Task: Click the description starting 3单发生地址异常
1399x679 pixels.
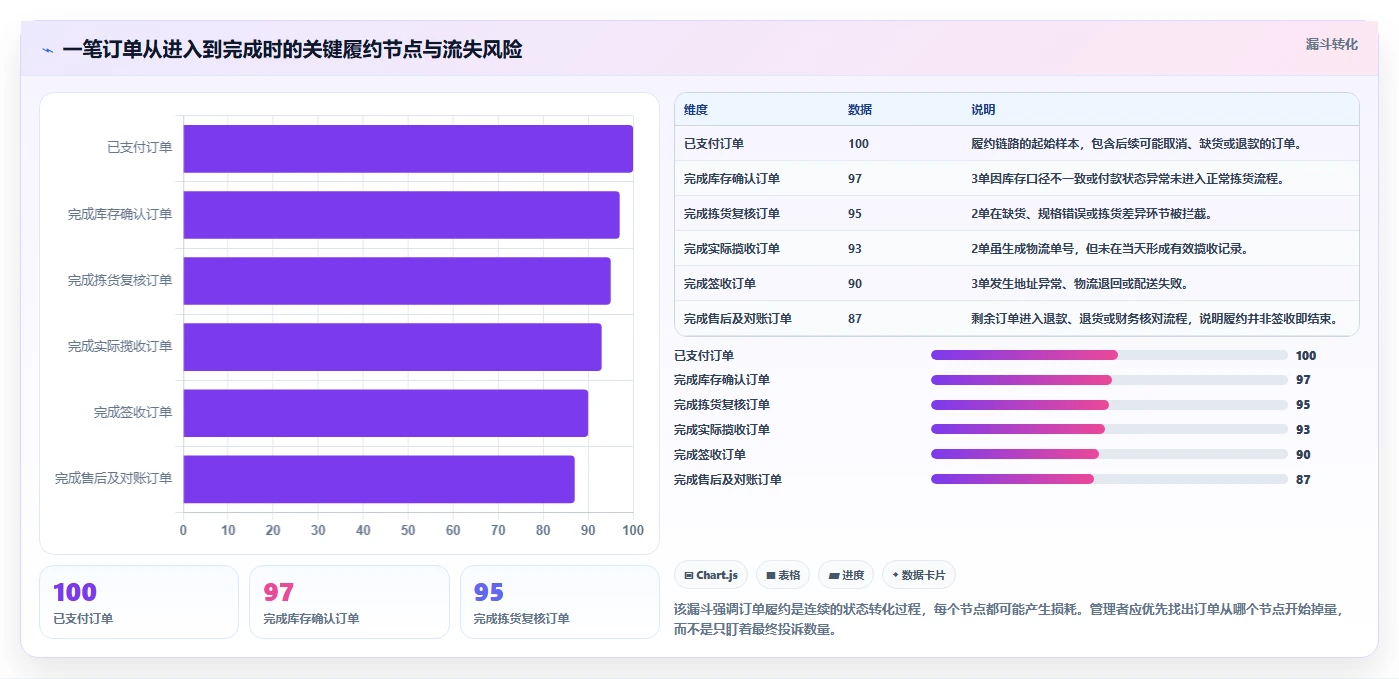Action: point(1080,284)
